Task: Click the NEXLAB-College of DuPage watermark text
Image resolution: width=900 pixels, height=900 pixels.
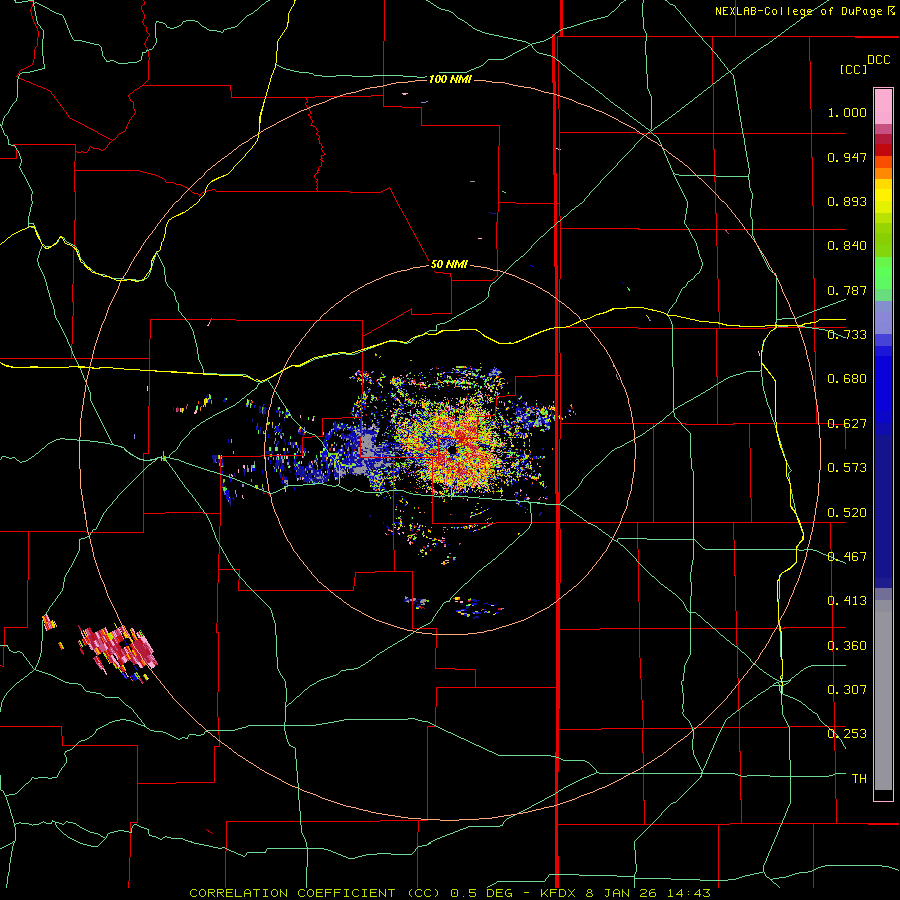Action: pos(805,11)
